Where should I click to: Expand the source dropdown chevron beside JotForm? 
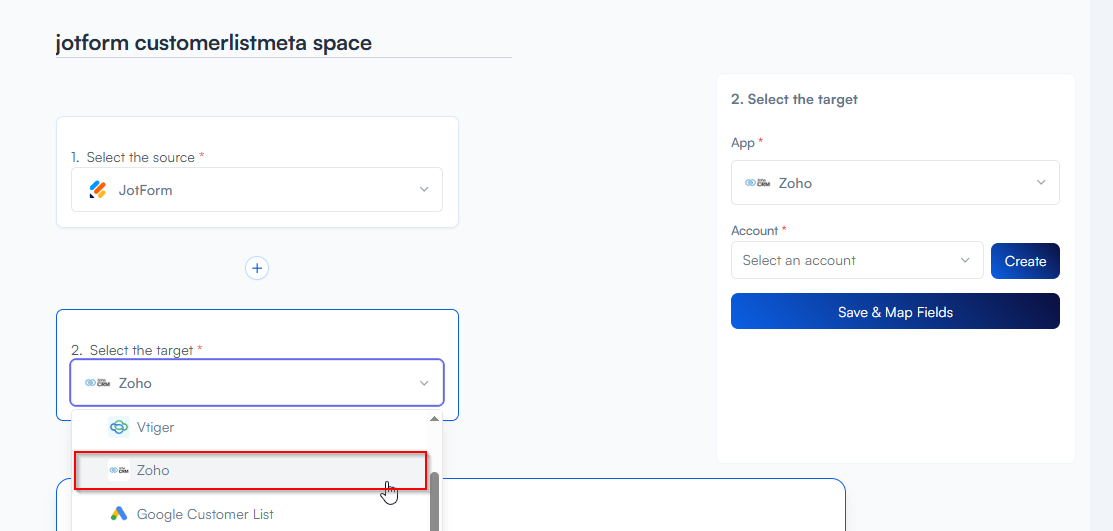(x=424, y=190)
